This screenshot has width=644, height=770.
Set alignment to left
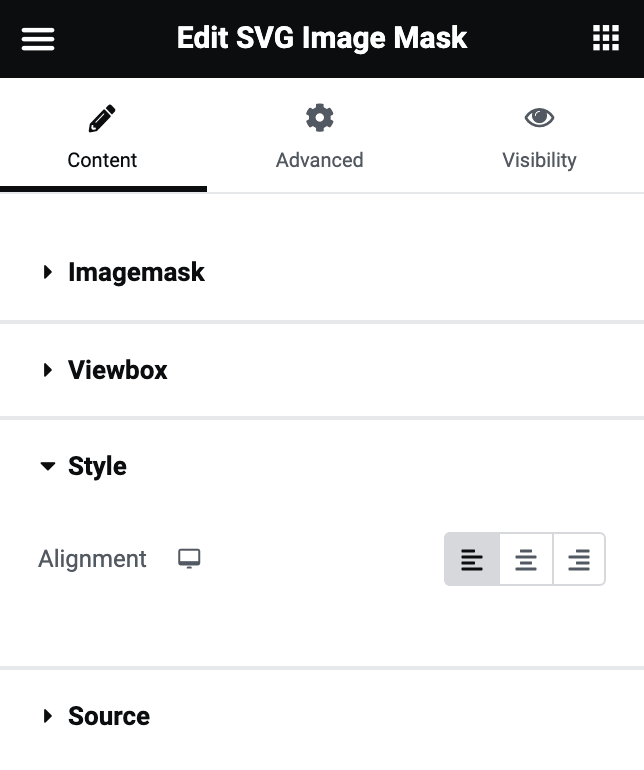point(472,559)
